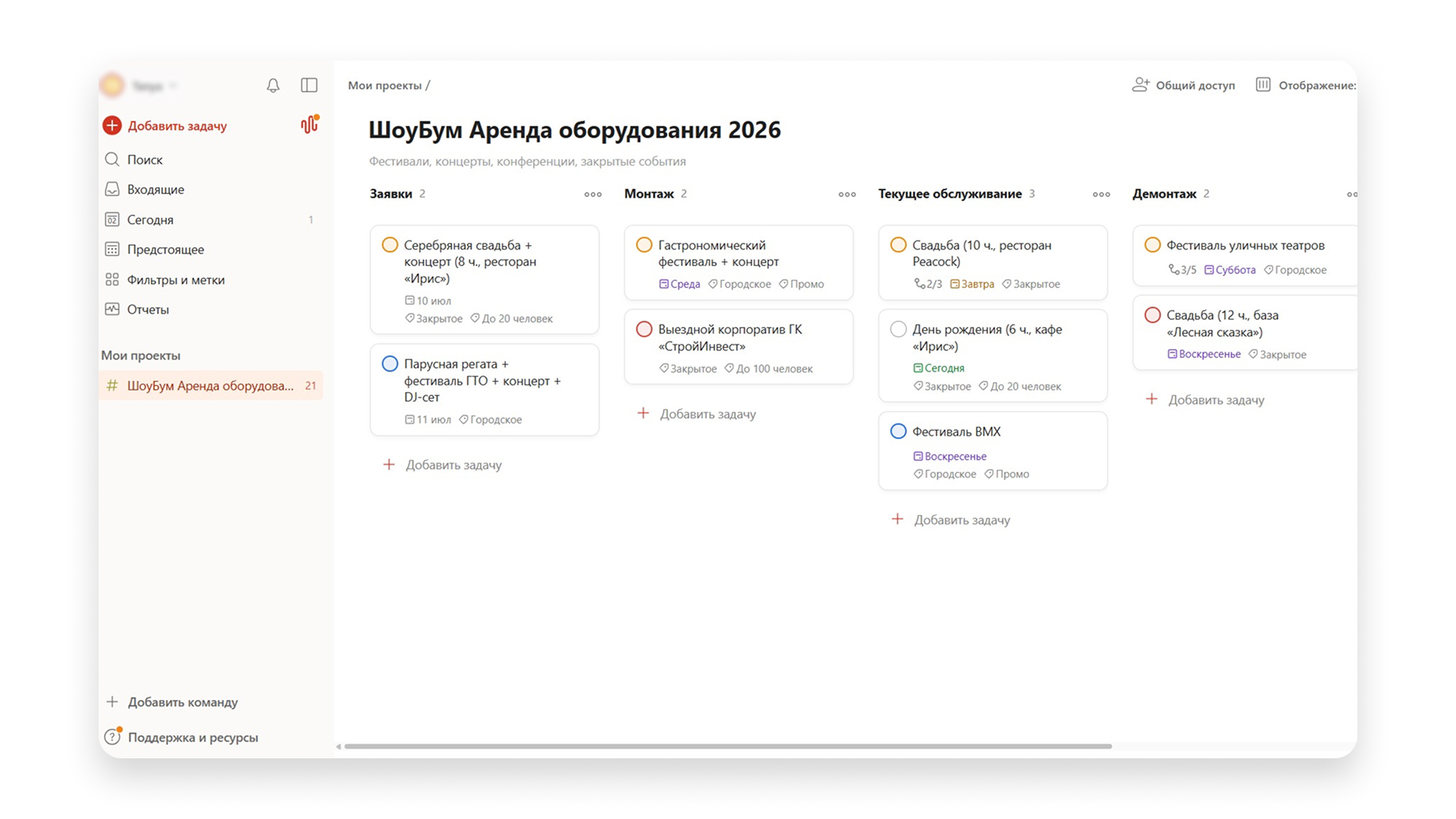This screenshot has width=1456, height=819.
Task: Click the description Фестивали, концерты, конференции
Action: [x=527, y=162]
